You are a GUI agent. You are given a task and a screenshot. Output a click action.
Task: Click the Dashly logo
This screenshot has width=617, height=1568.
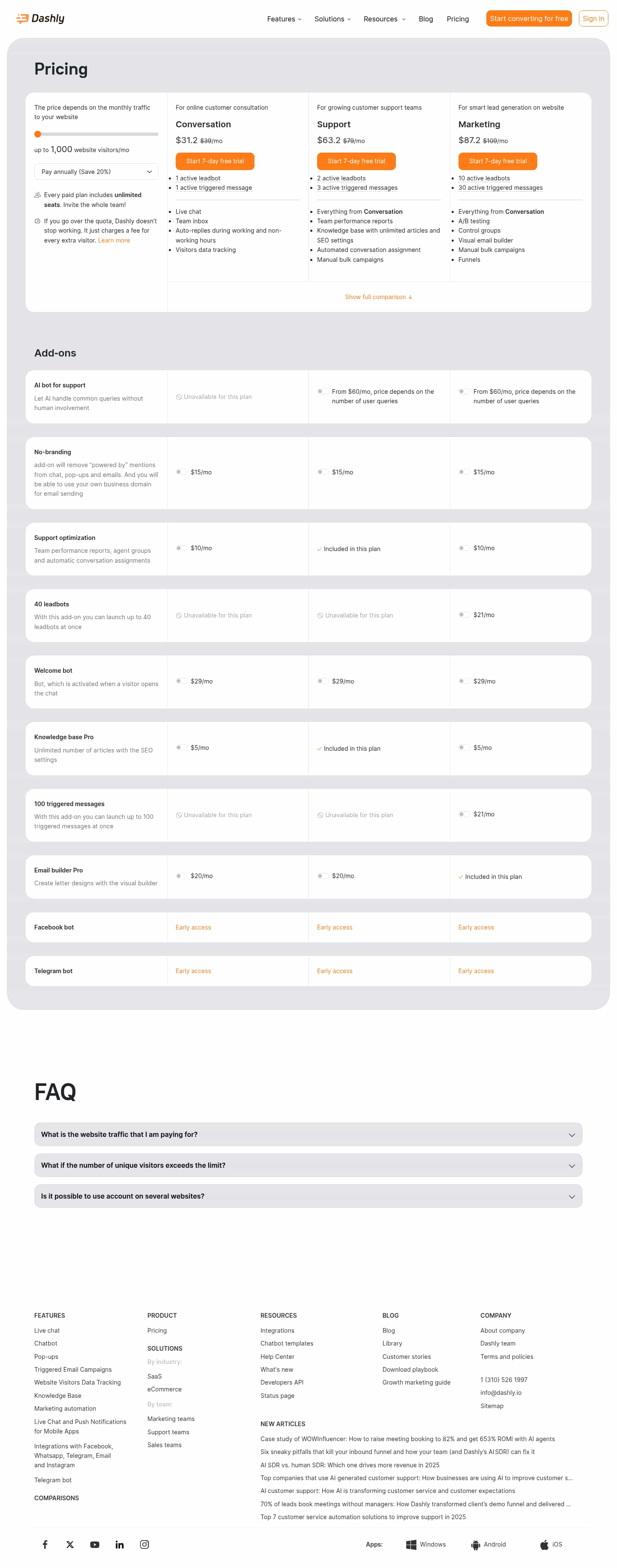pos(39,18)
